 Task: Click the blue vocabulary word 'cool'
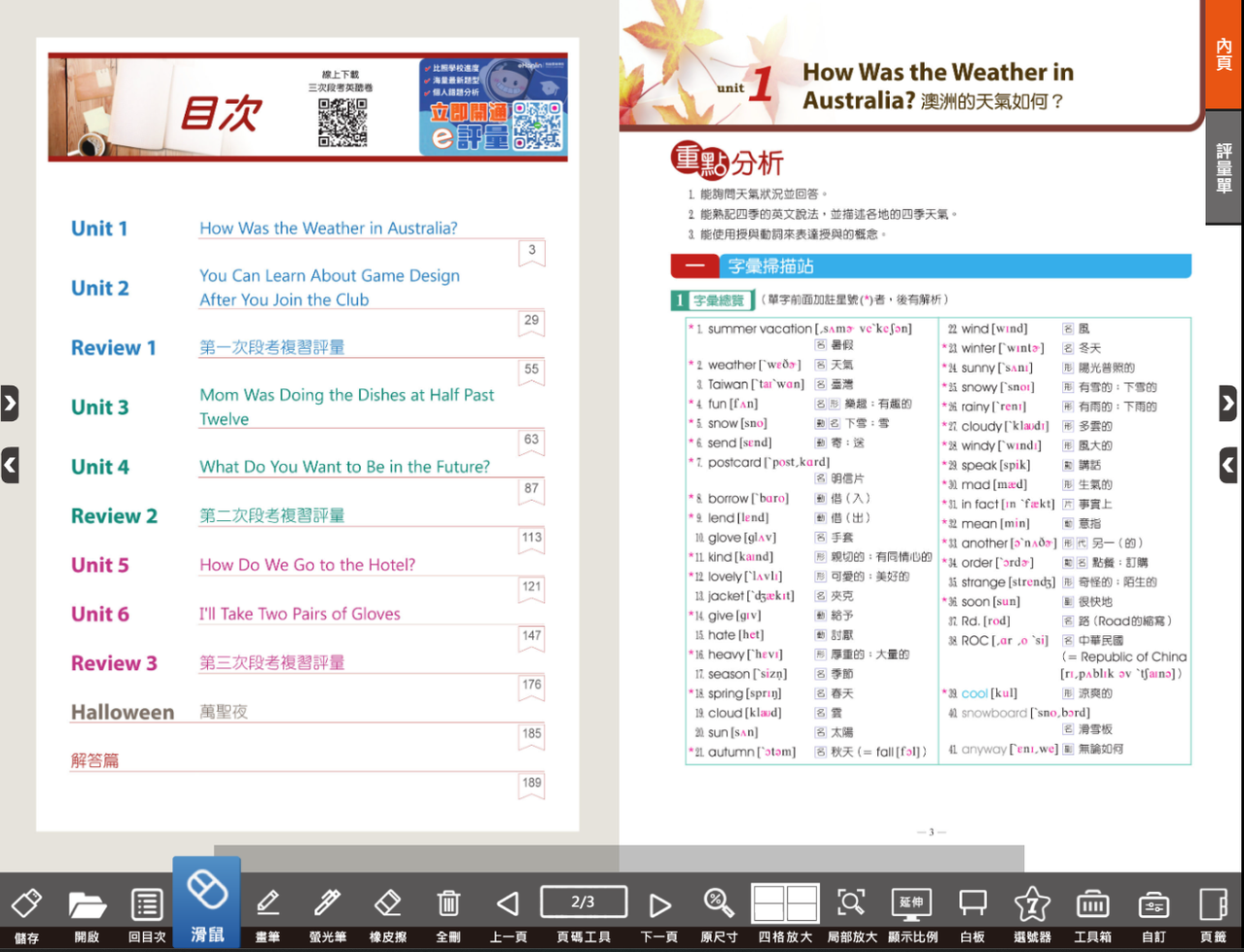[x=974, y=693]
